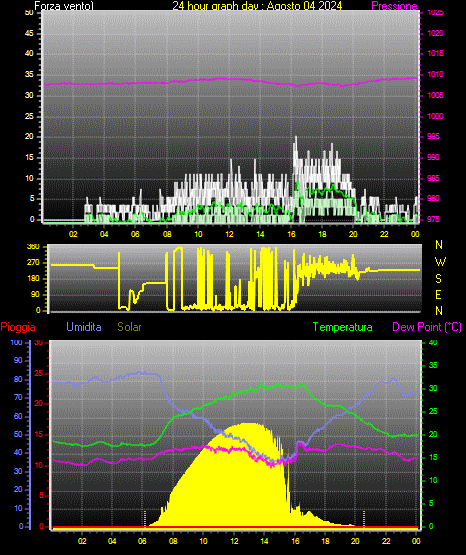Click the Forza vento axis title

(64, 6)
